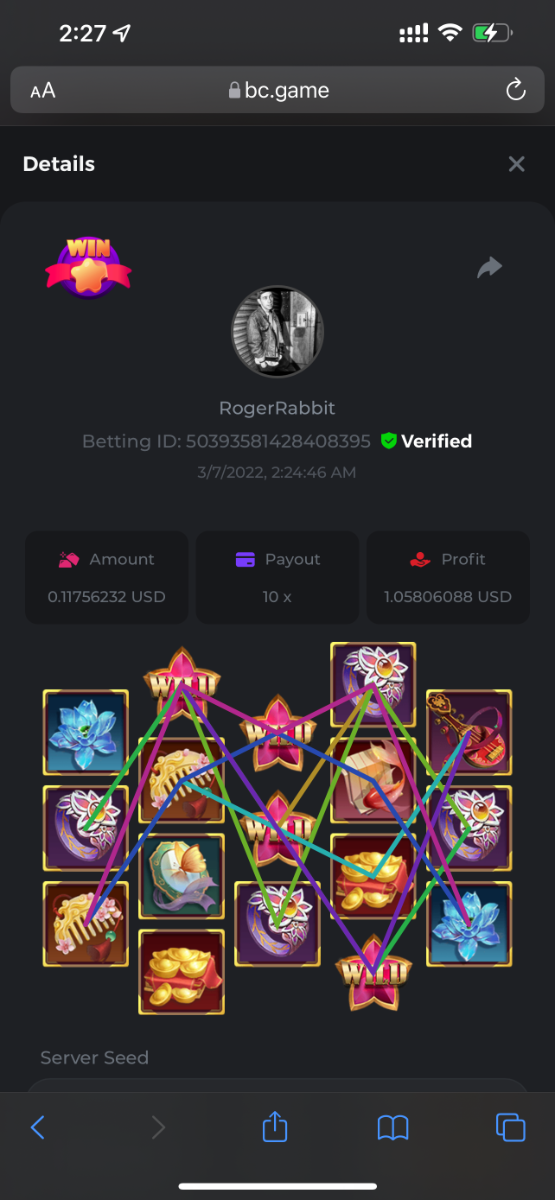Tap the Payout 10 x card
Image resolution: width=555 pixels, height=1200 pixels.
click(x=277, y=577)
